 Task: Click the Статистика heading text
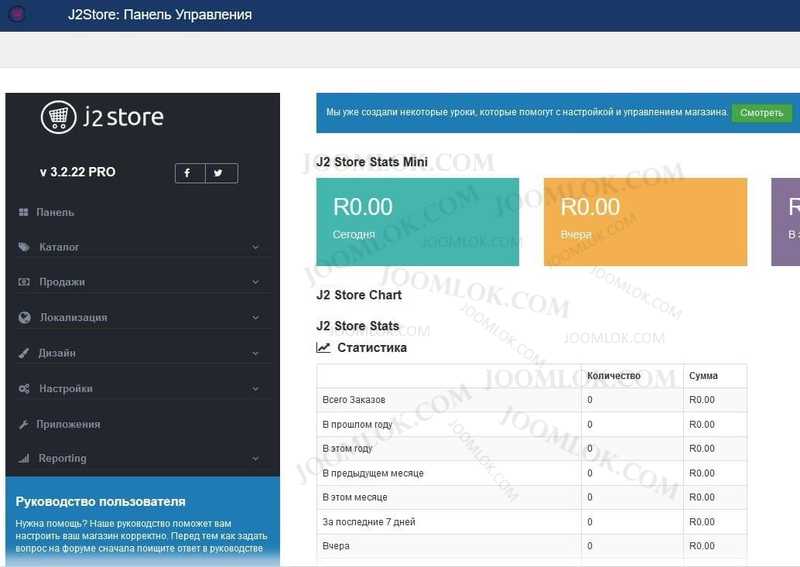point(372,348)
